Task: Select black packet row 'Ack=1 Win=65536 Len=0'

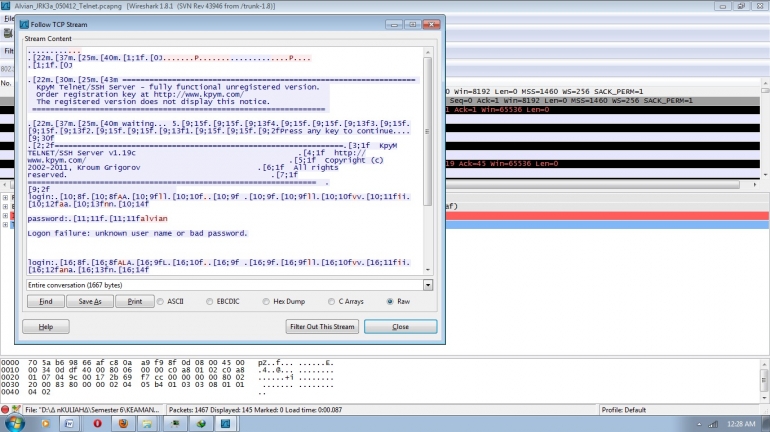Action: tap(603, 109)
